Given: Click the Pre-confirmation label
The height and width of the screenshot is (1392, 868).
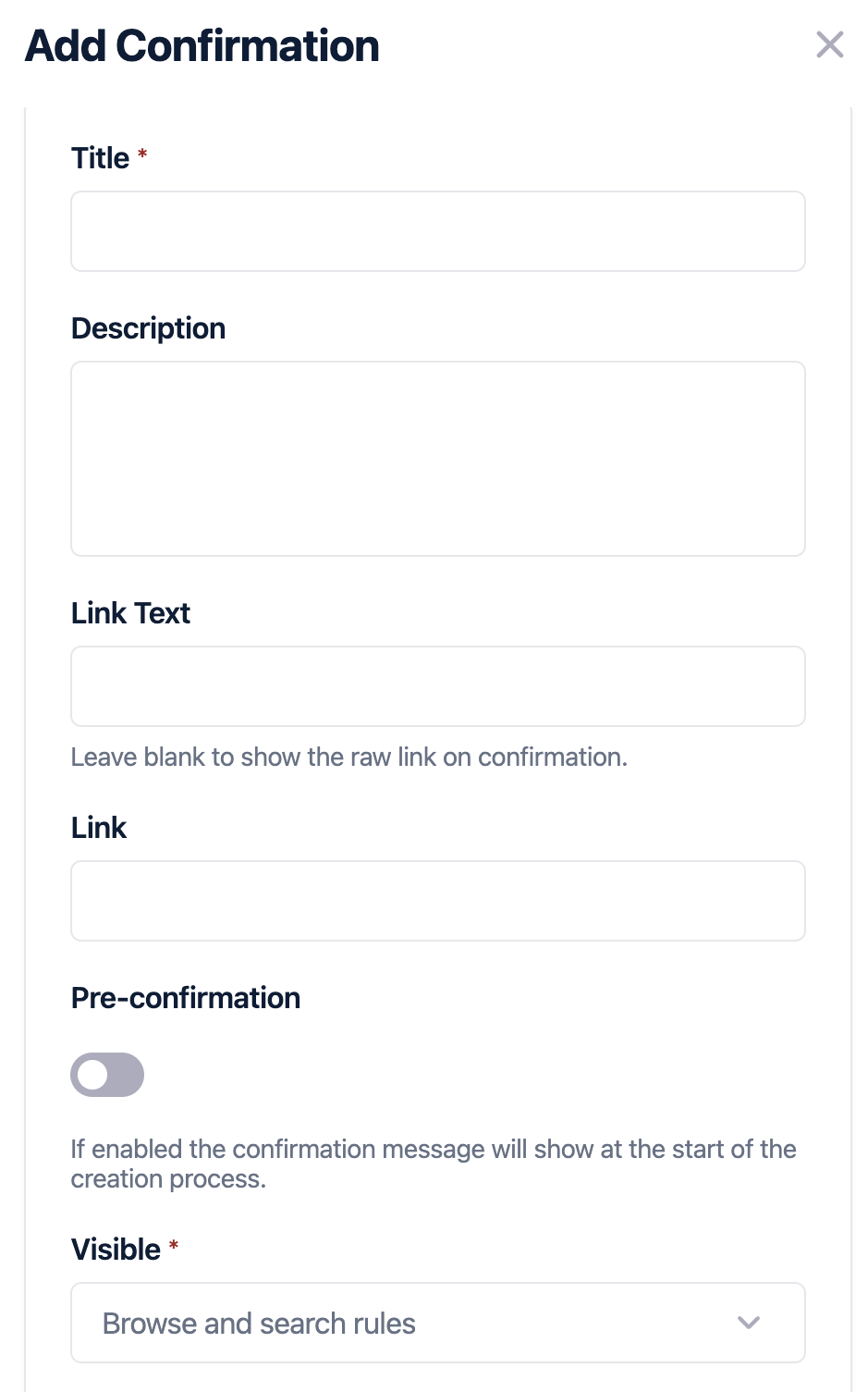Looking at the screenshot, I should tap(186, 998).
